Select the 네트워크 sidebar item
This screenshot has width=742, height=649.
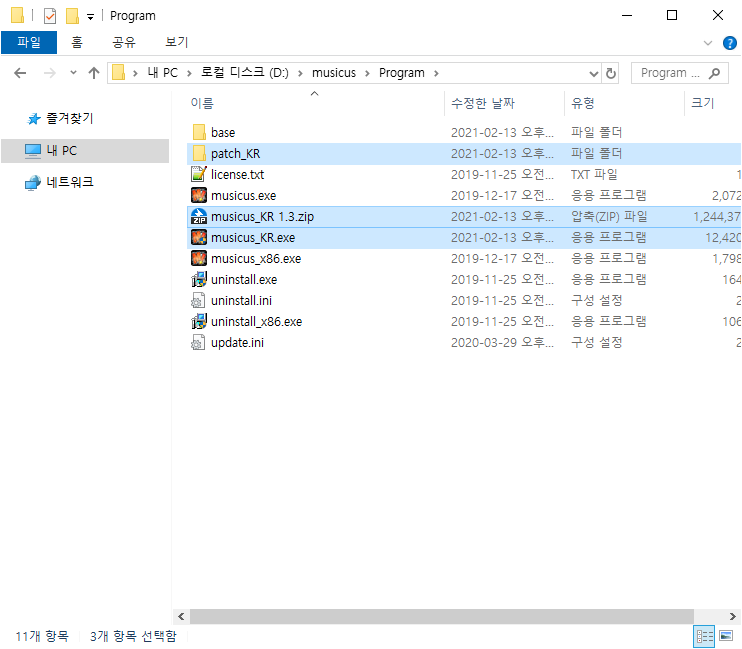70,183
